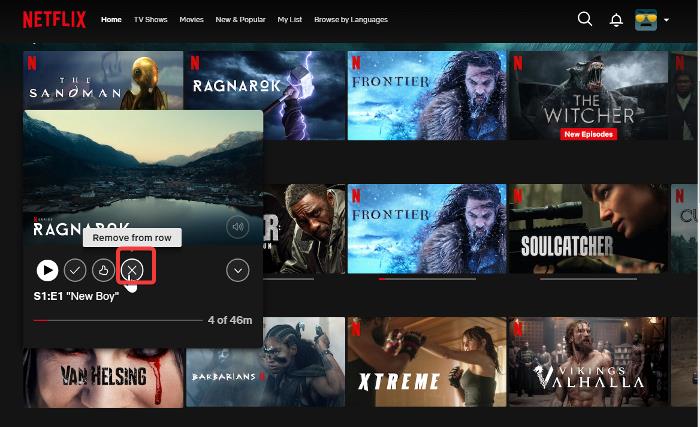The width and height of the screenshot is (700, 427).
Task: Open New & Popular
Action: [240, 20]
